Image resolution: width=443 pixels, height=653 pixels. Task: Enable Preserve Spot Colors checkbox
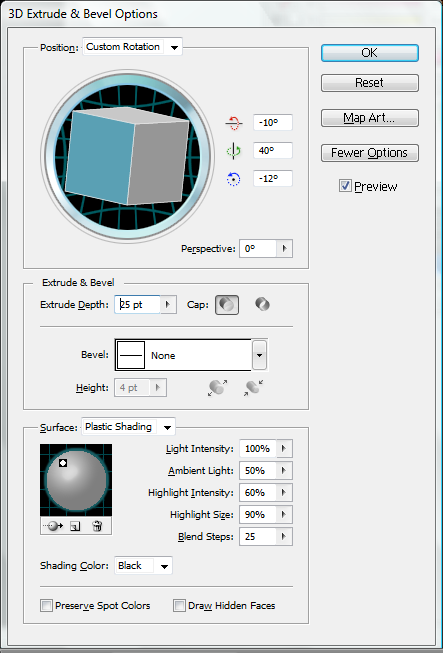click(46, 606)
